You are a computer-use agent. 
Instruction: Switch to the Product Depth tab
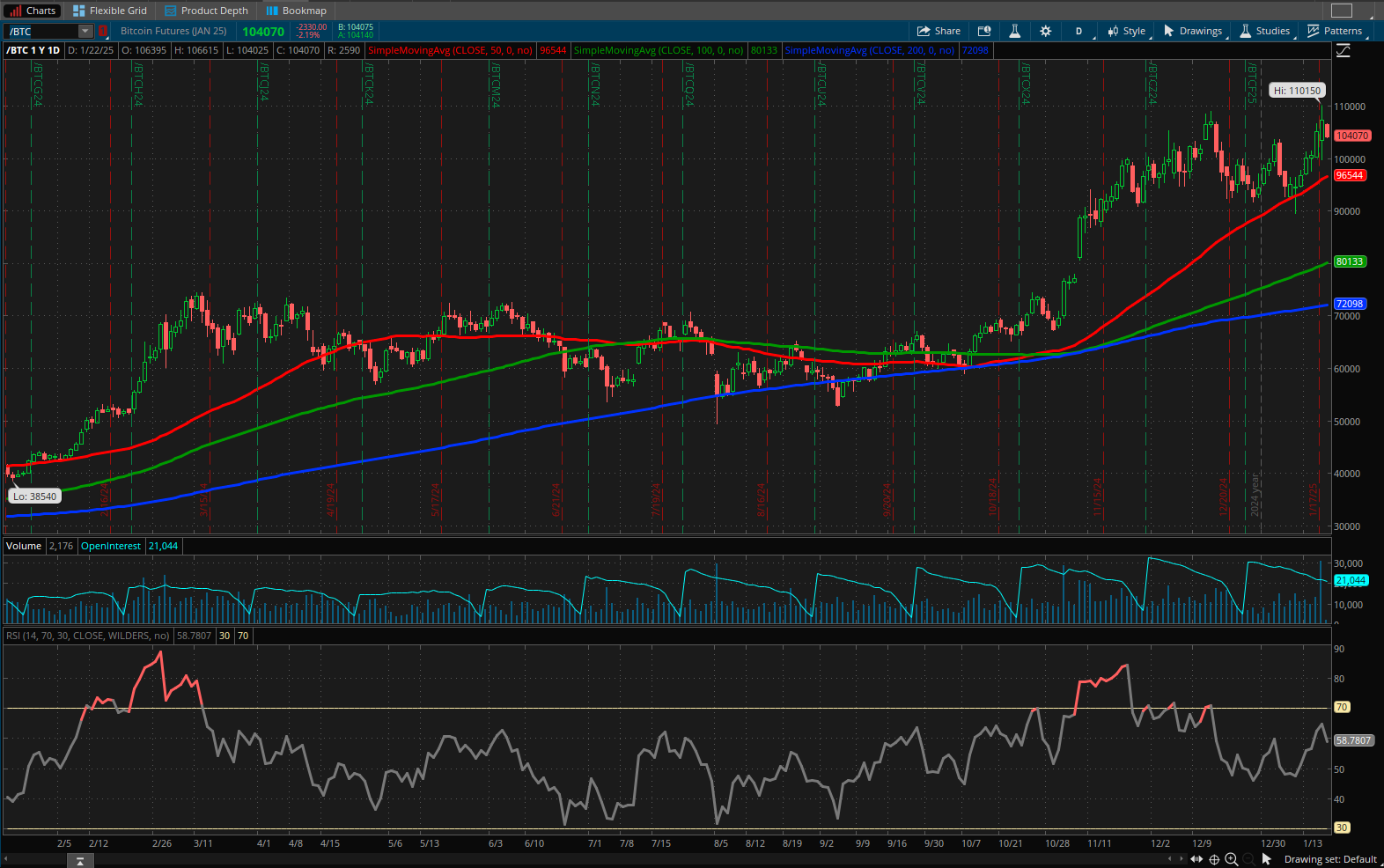click(x=207, y=11)
